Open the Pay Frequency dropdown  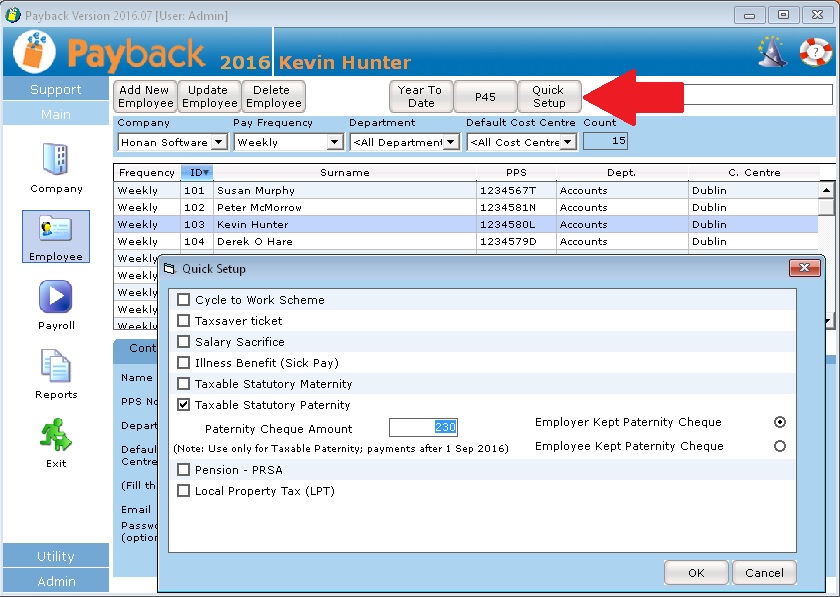point(335,143)
